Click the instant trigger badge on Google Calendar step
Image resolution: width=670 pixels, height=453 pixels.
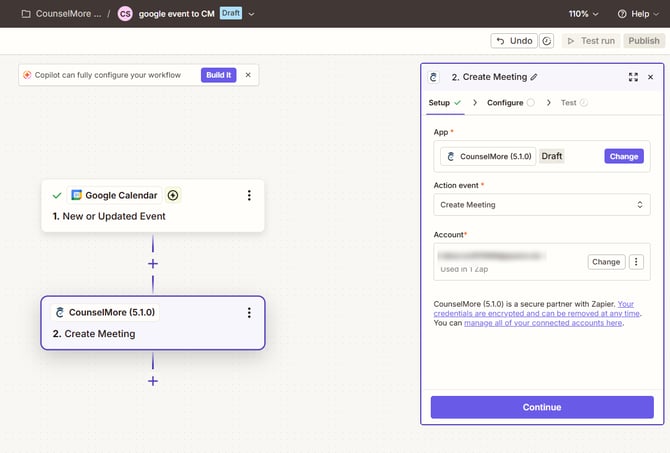[173, 195]
